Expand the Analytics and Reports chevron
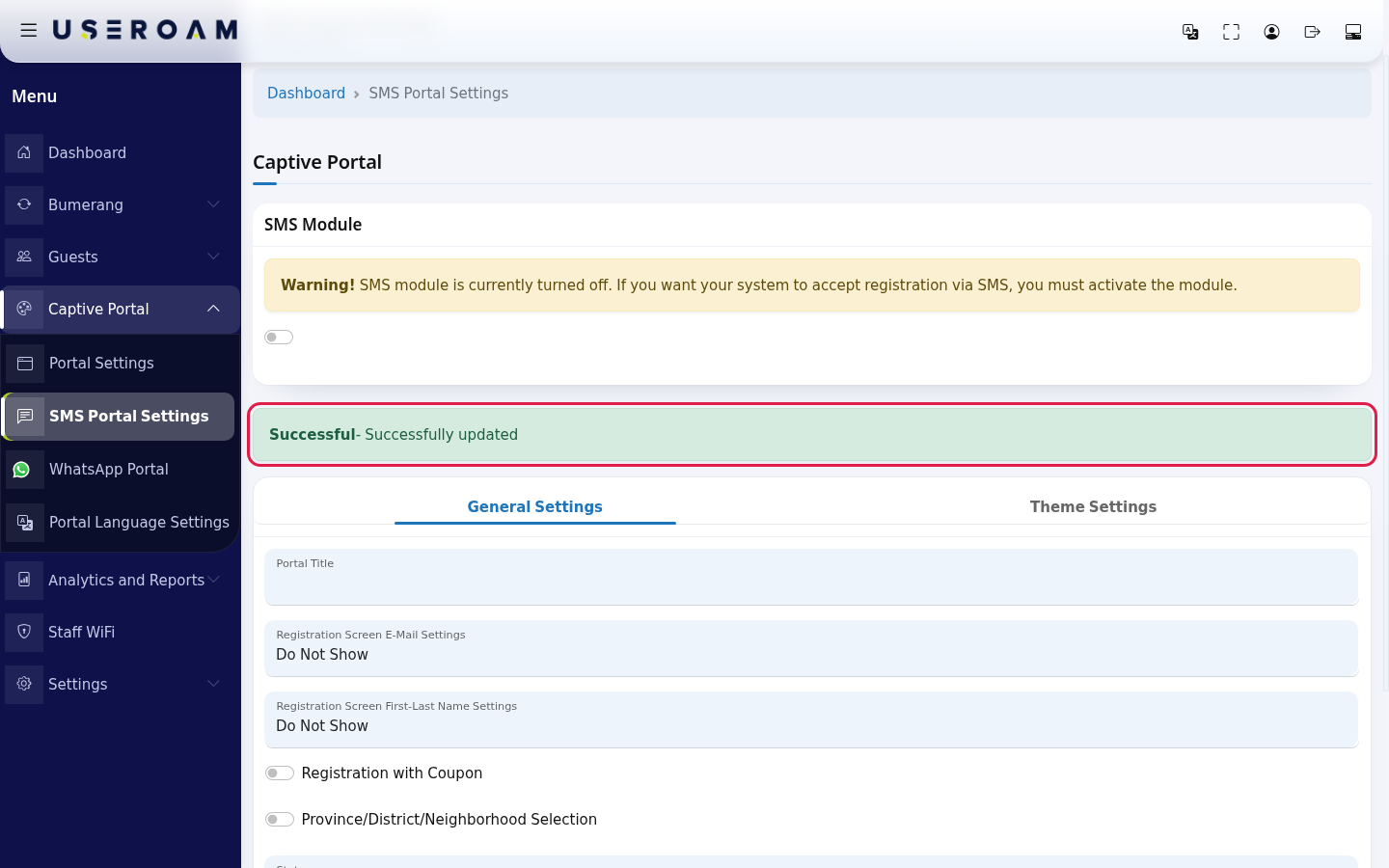Viewport: 1389px width, 868px height. (x=213, y=580)
